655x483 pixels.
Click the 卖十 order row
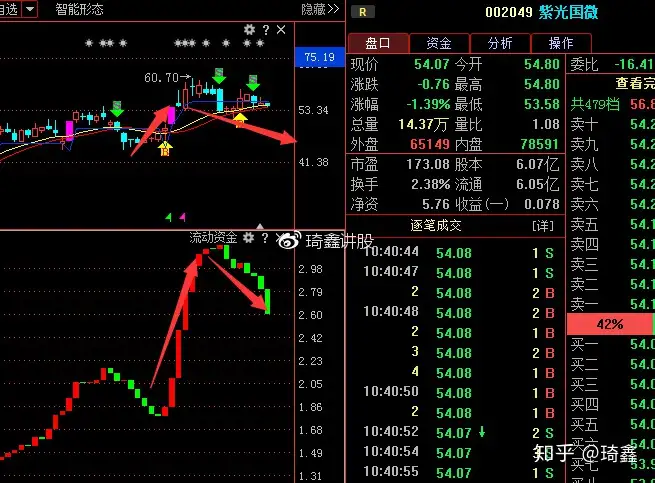pos(612,124)
